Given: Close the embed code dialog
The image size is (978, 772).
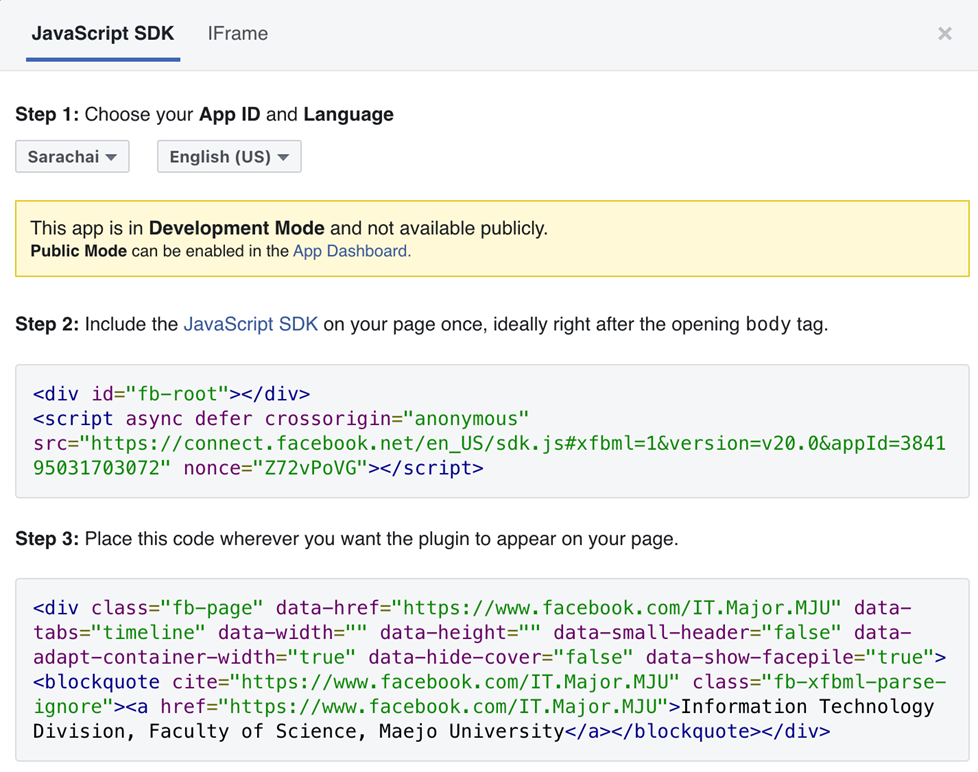Looking at the screenshot, I should point(945,34).
